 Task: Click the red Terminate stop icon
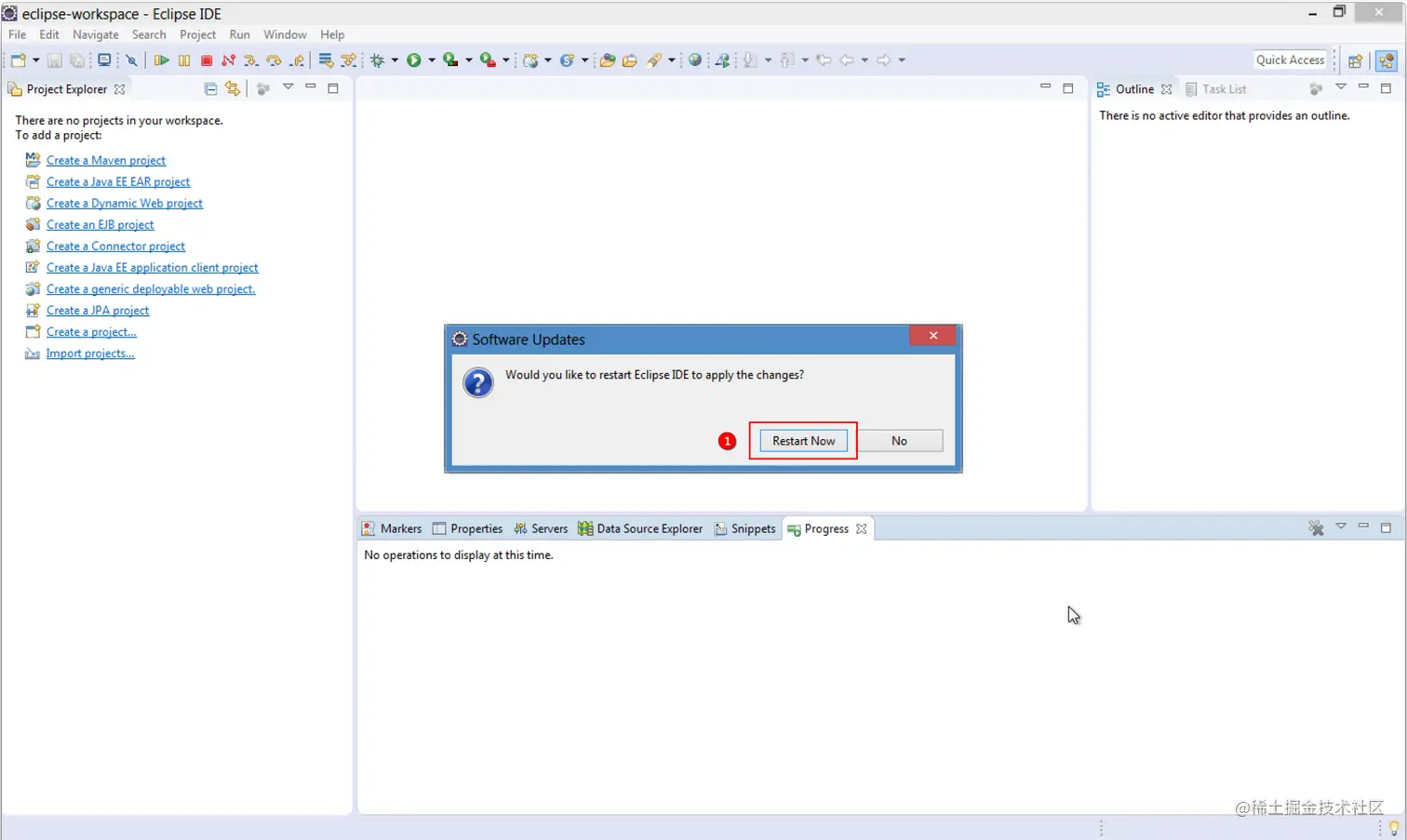coord(207,60)
